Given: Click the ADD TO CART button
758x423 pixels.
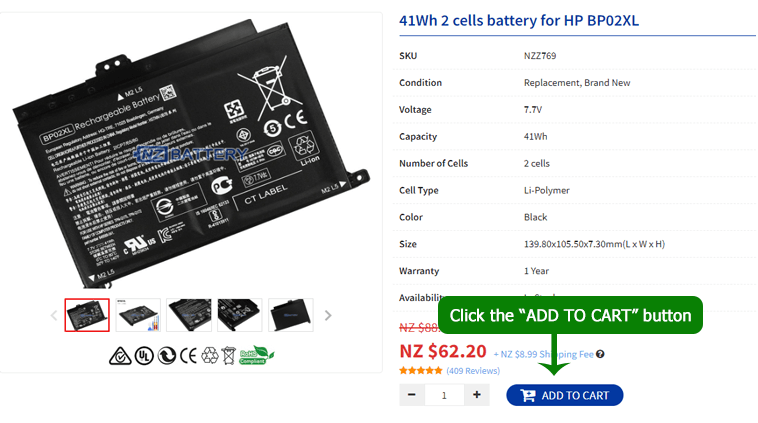Looking at the screenshot, I should click(x=565, y=395).
